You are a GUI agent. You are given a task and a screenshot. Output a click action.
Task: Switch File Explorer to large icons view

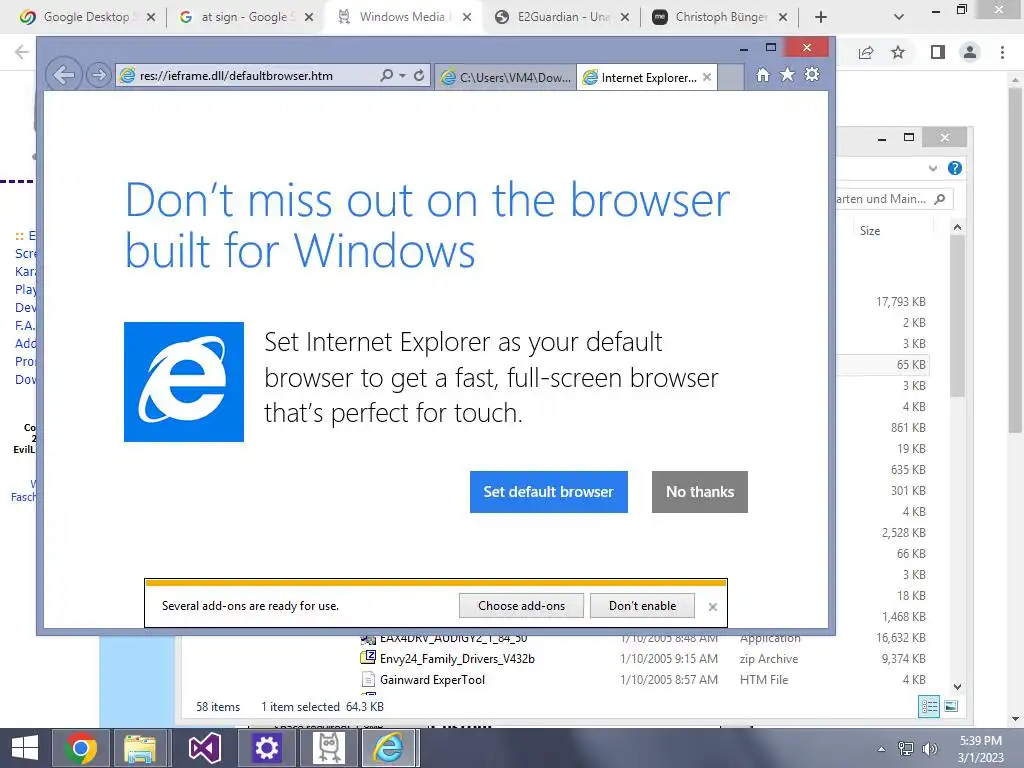click(x=952, y=706)
